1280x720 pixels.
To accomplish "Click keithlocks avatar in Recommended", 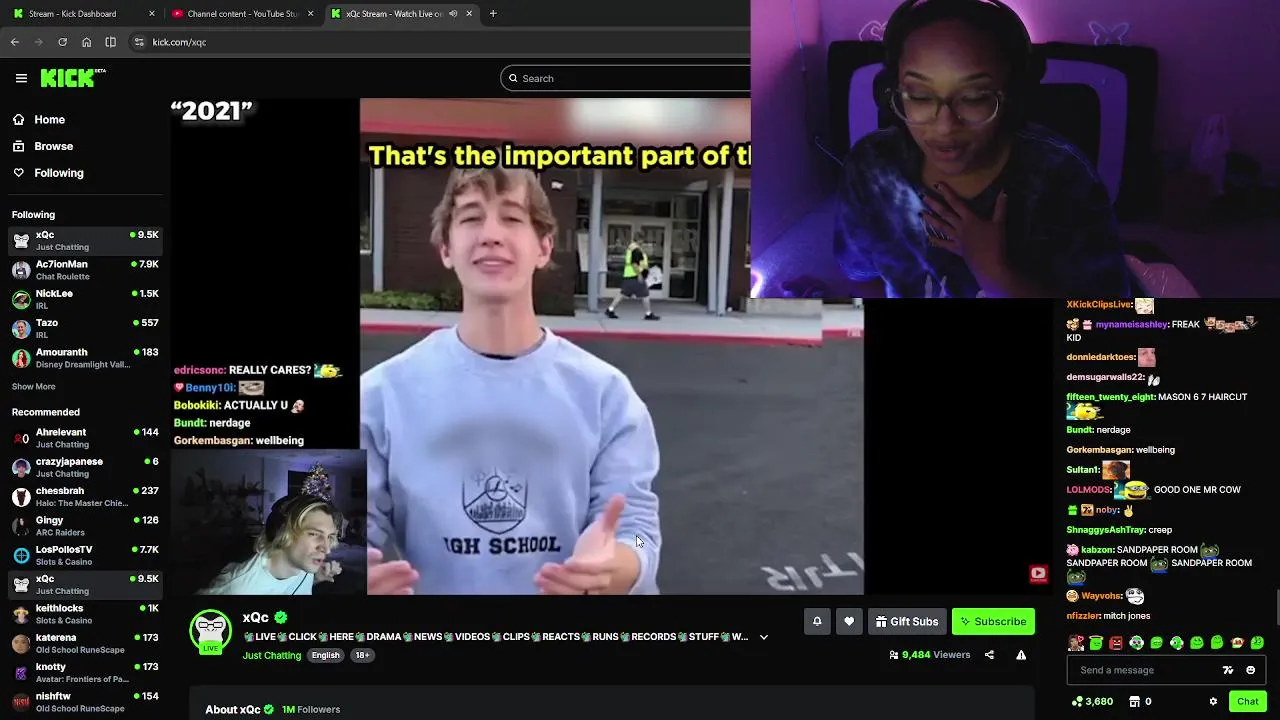I will [x=21, y=614].
